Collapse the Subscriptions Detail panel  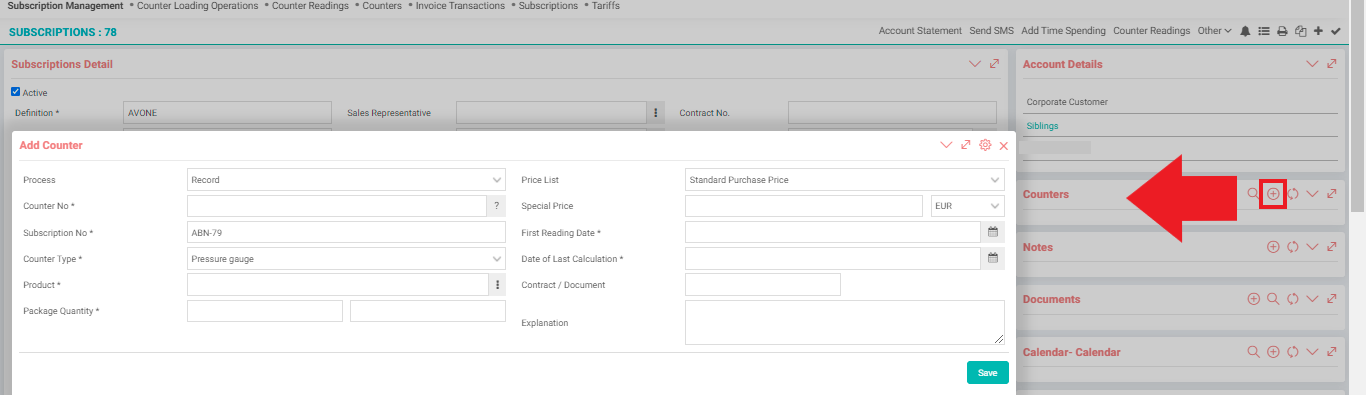[x=975, y=64]
